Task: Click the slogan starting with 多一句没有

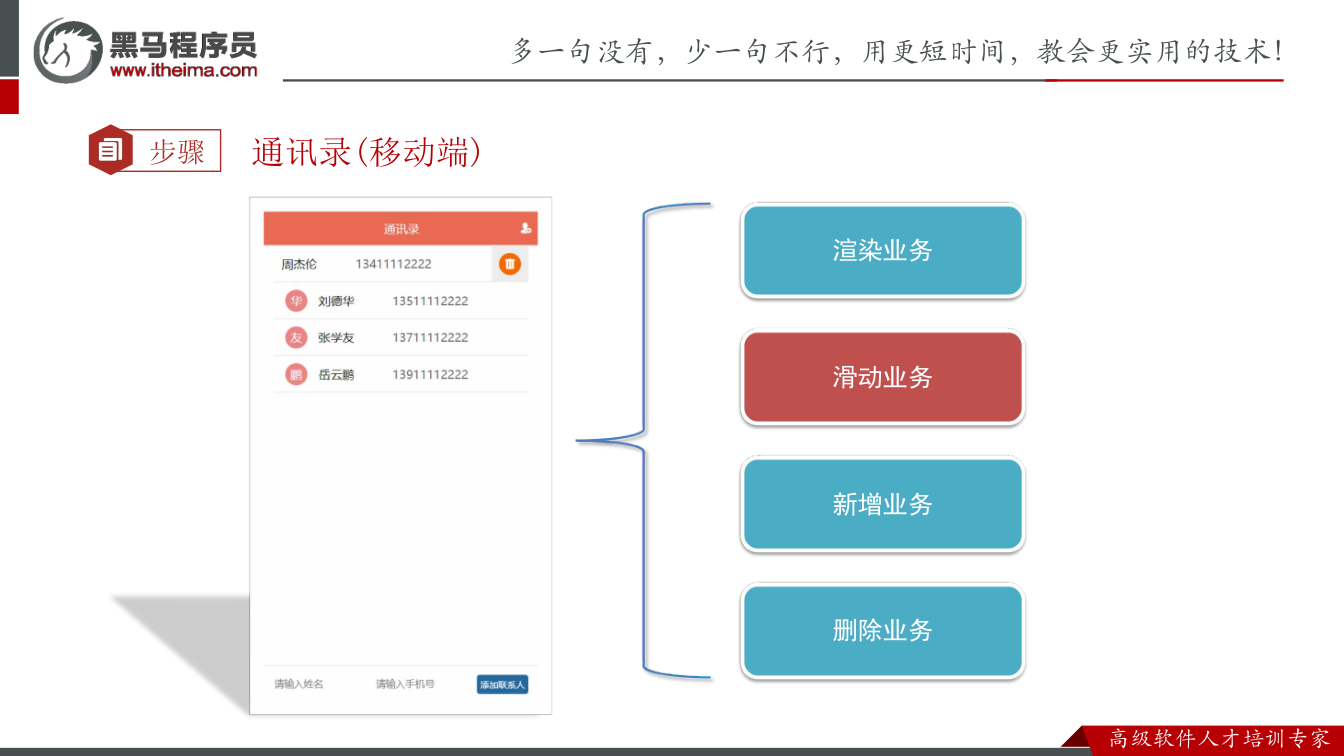Action: pyautogui.click(x=897, y=51)
